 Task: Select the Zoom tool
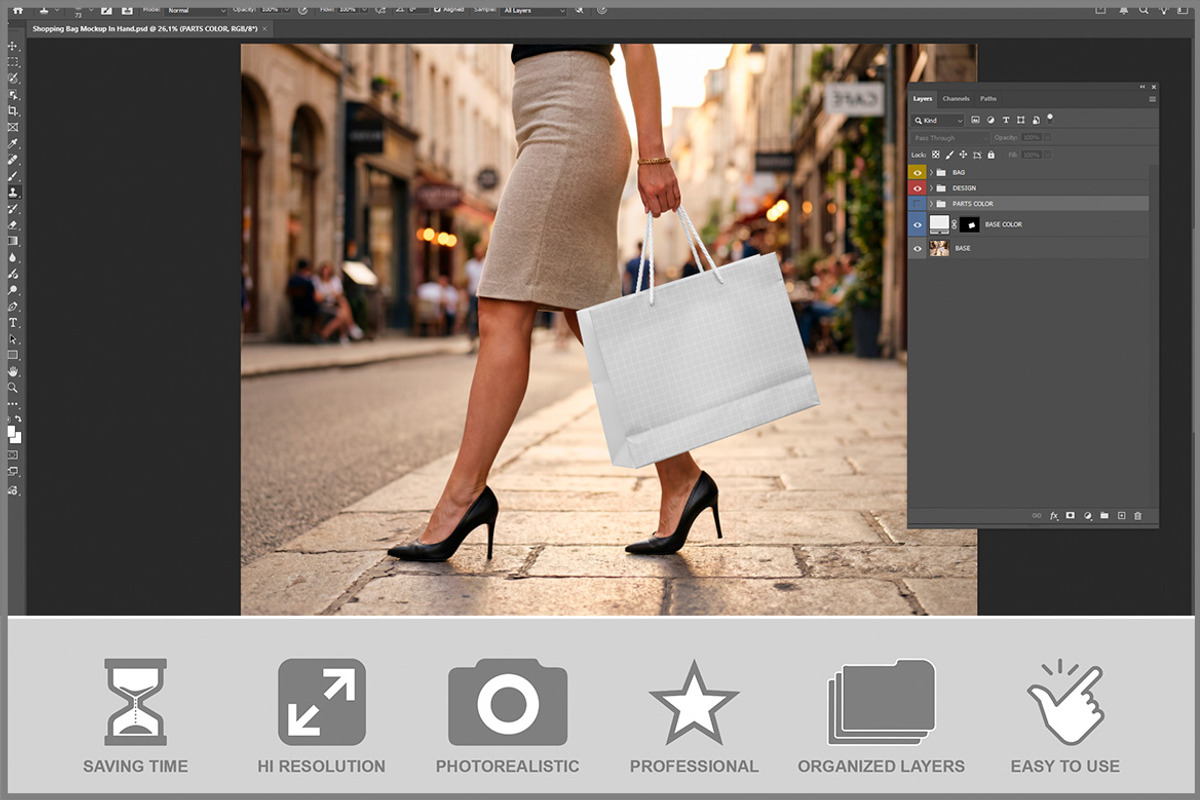click(14, 387)
